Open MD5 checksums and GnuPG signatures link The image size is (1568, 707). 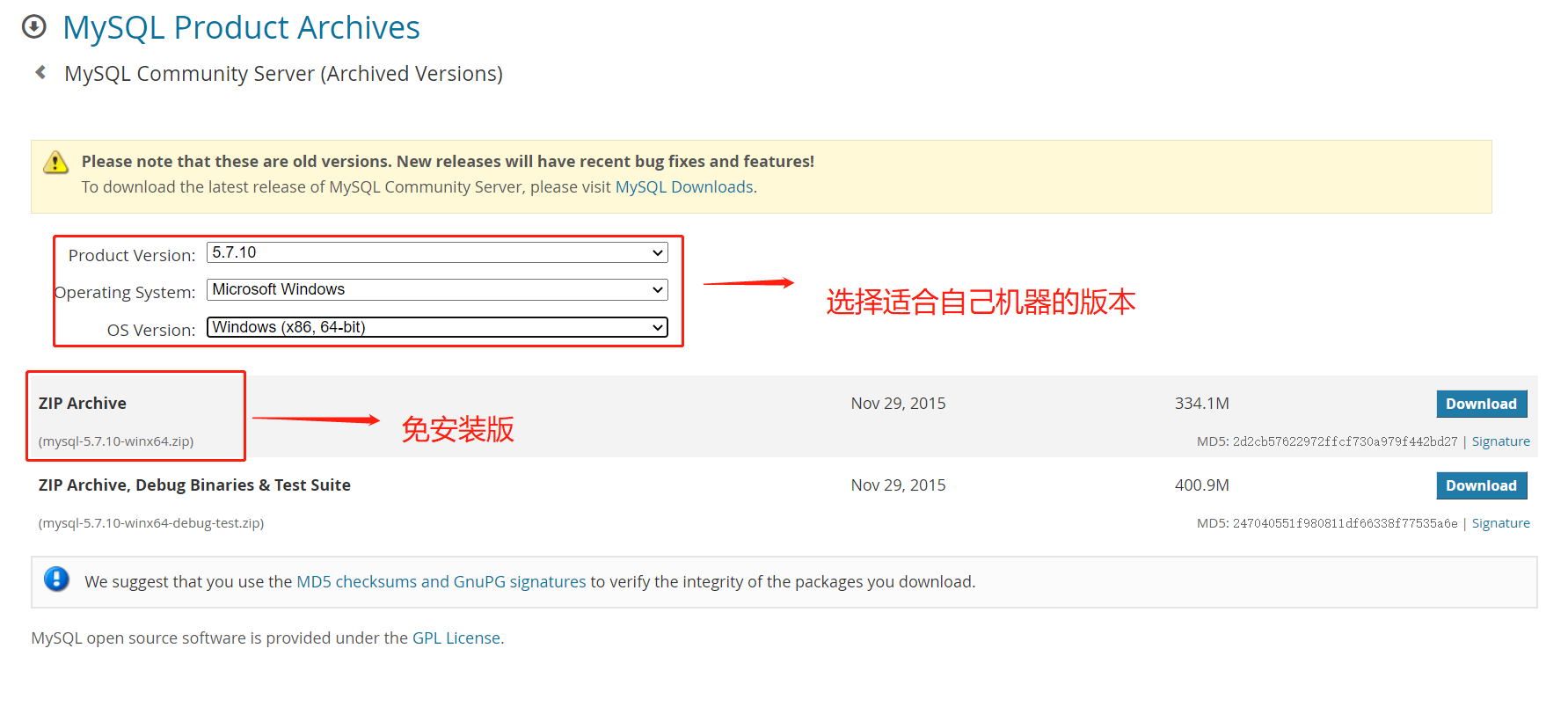pos(441,582)
